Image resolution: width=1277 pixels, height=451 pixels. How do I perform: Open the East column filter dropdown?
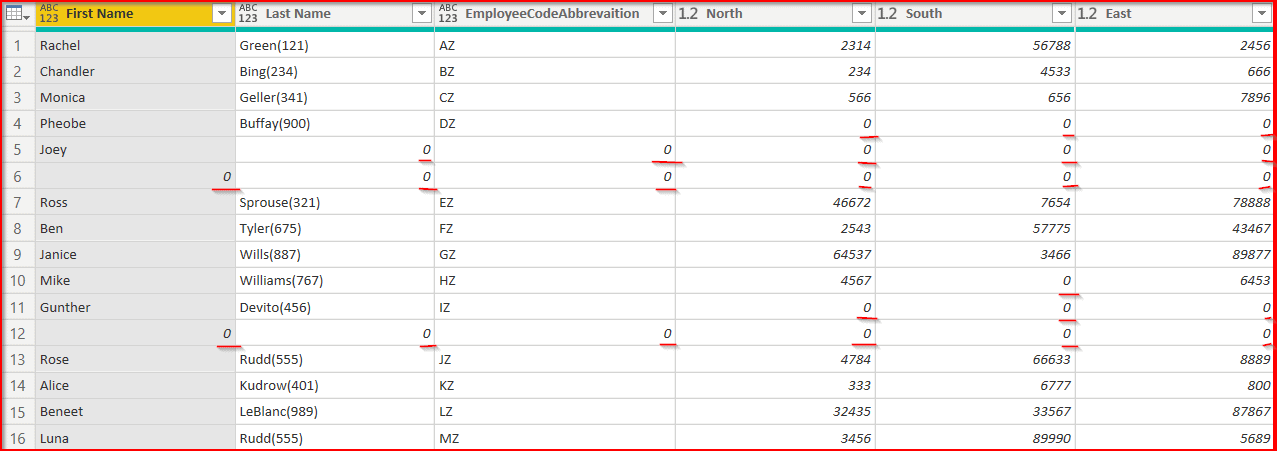point(1260,14)
